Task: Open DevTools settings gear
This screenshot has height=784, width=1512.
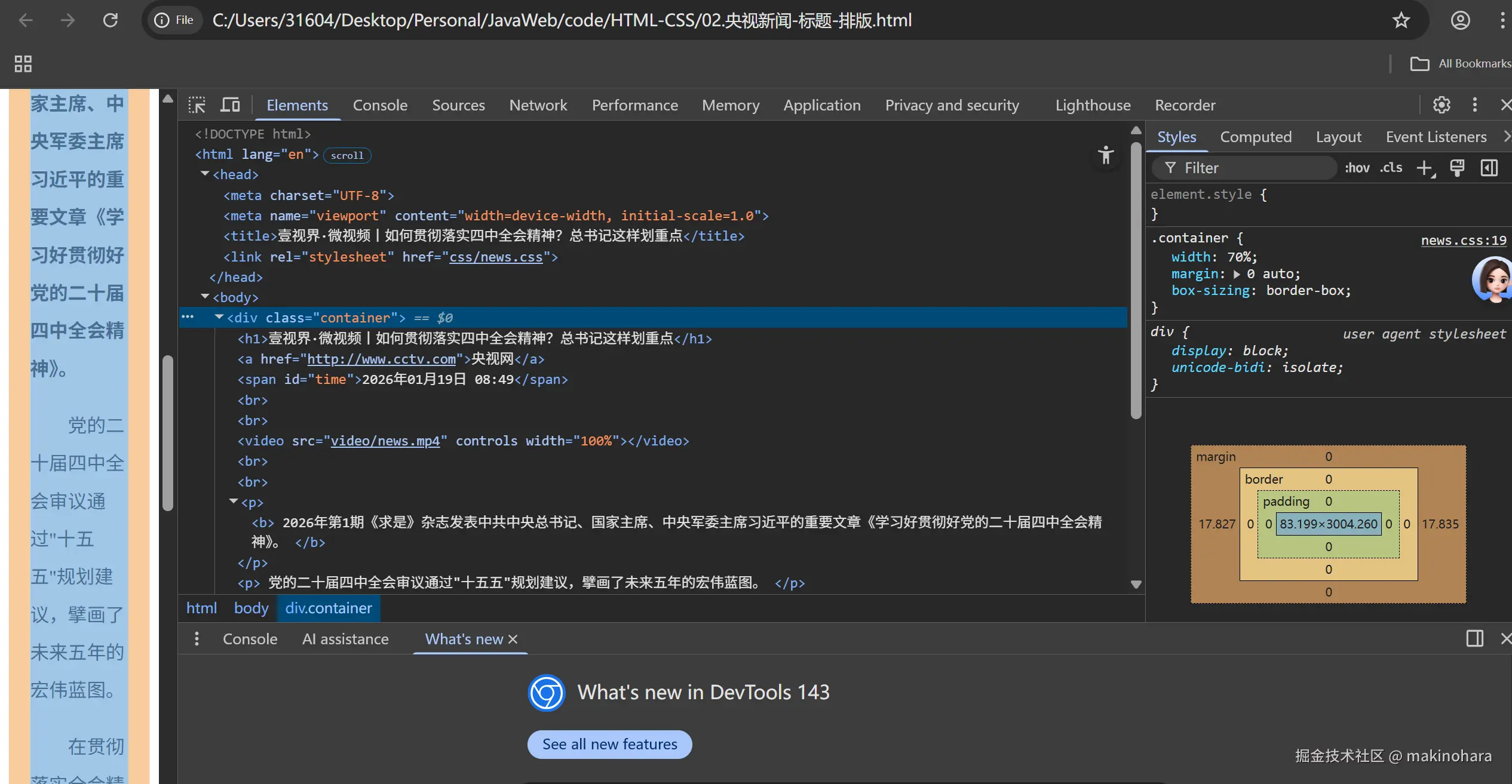Action: [1442, 105]
